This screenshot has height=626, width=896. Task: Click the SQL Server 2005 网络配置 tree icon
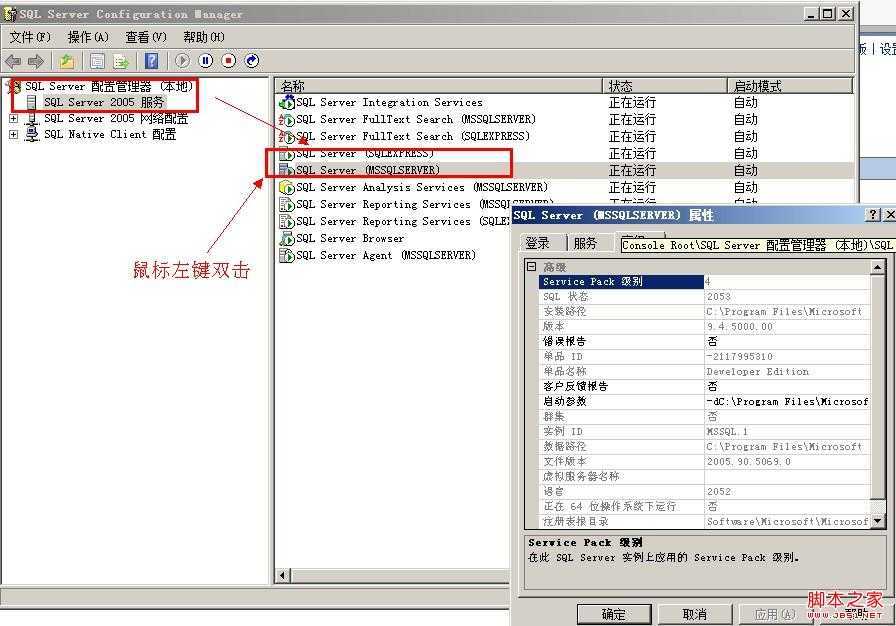(33, 119)
